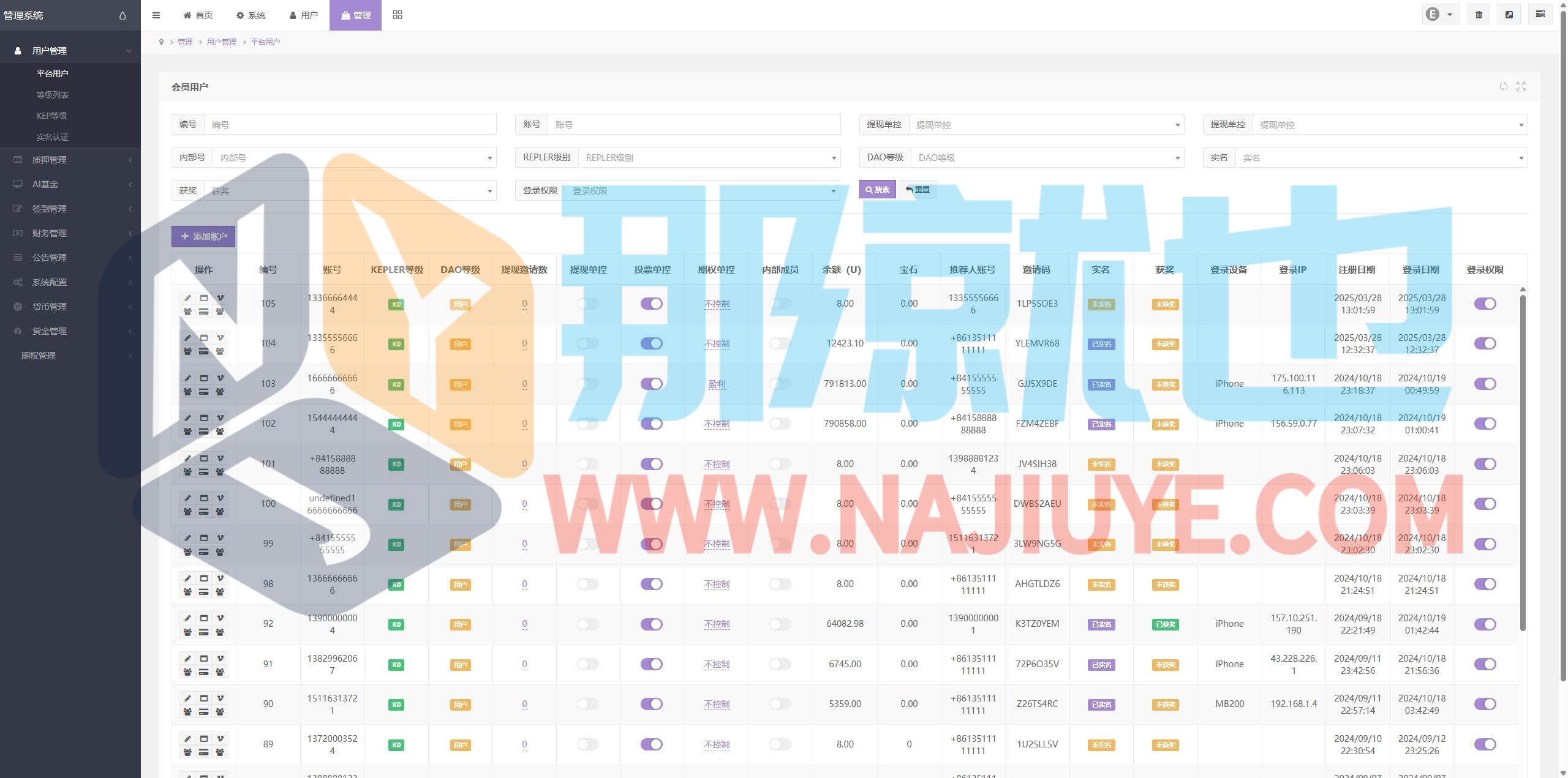Click the 添加账户 button
1568x778 pixels.
[x=203, y=236]
